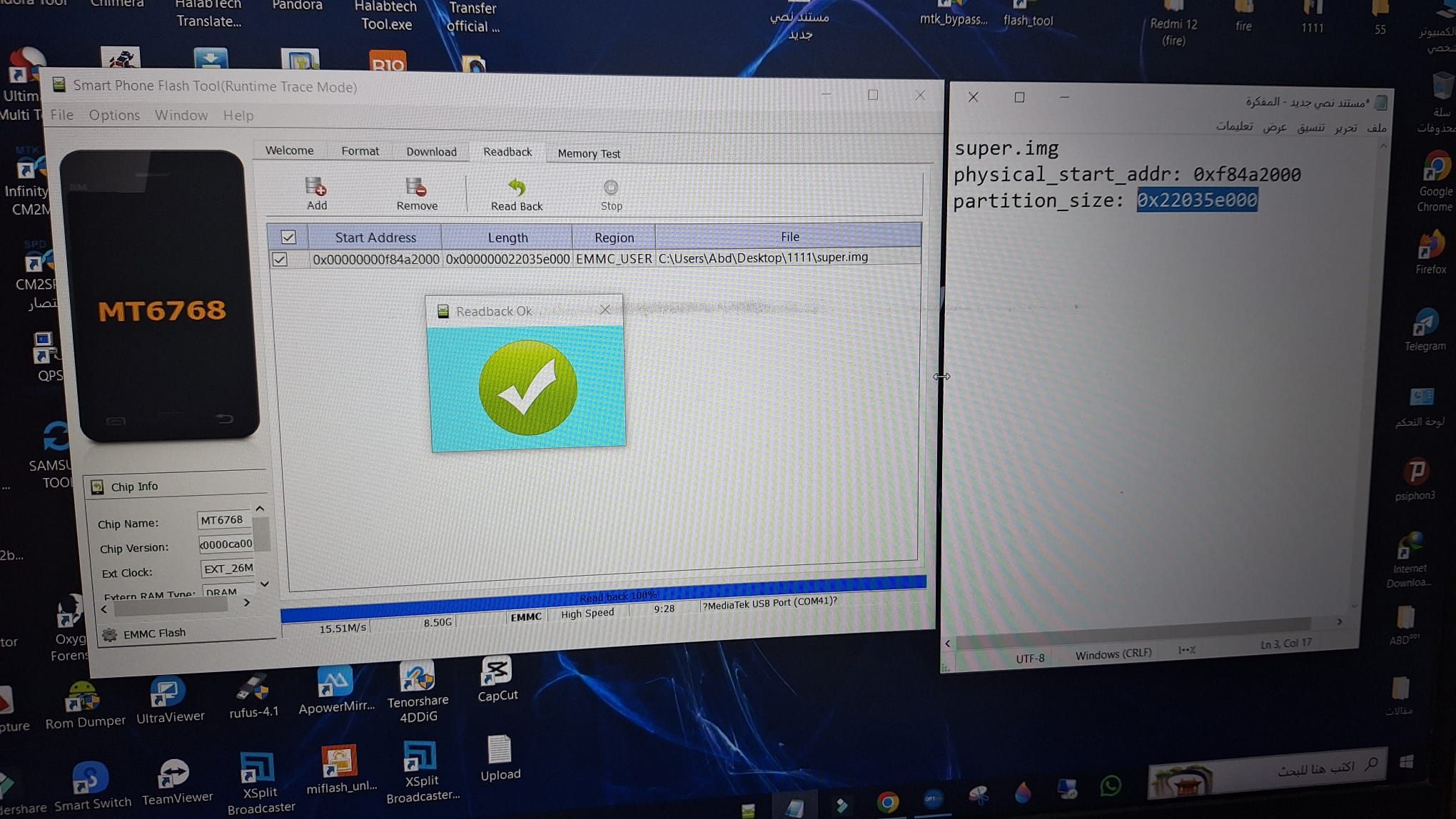Image resolution: width=1456 pixels, height=819 pixels.
Task: Open the File menu in Flash Tool
Action: click(62, 115)
